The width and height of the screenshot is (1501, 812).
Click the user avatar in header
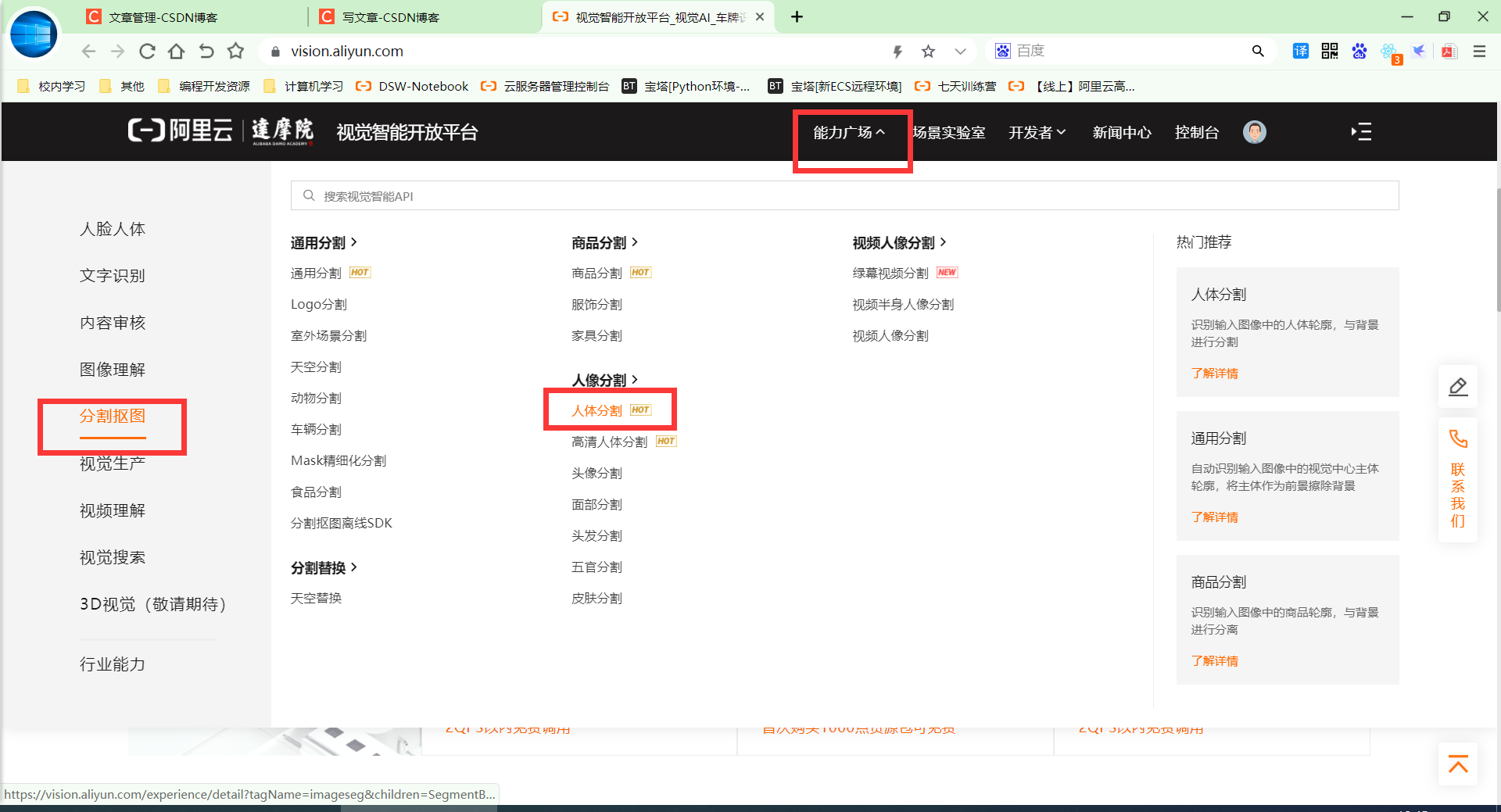(x=1255, y=132)
